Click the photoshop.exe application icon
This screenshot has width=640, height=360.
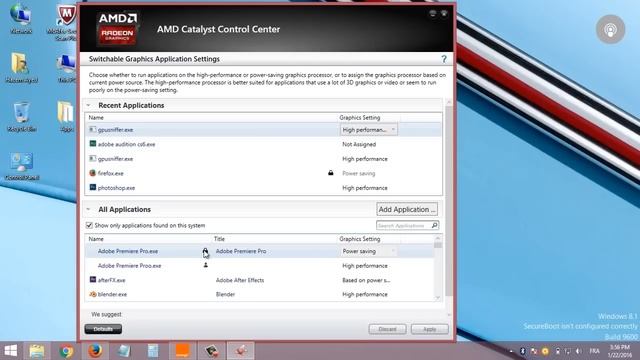click(93, 187)
